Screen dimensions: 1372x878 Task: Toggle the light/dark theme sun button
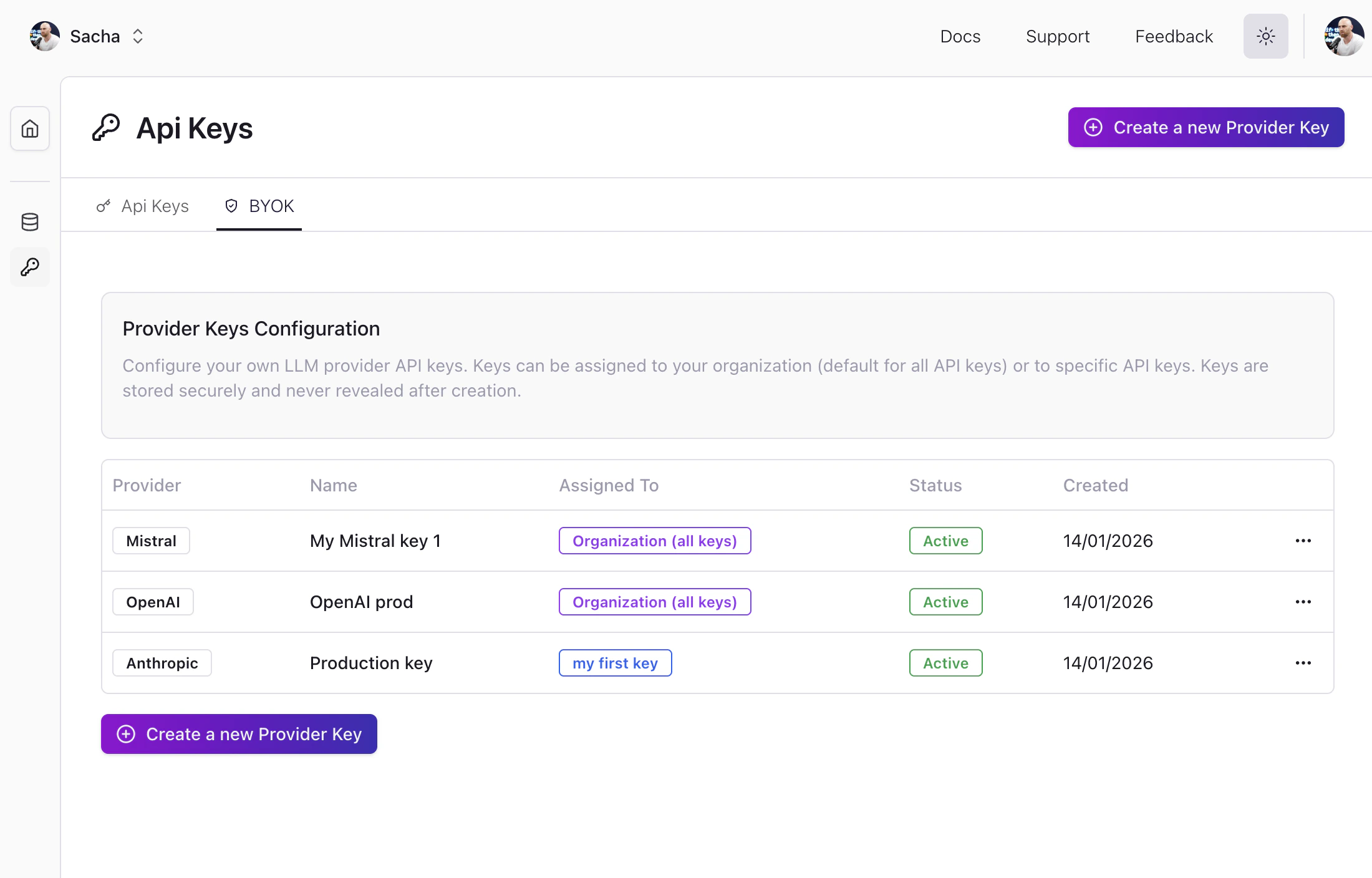tap(1265, 36)
